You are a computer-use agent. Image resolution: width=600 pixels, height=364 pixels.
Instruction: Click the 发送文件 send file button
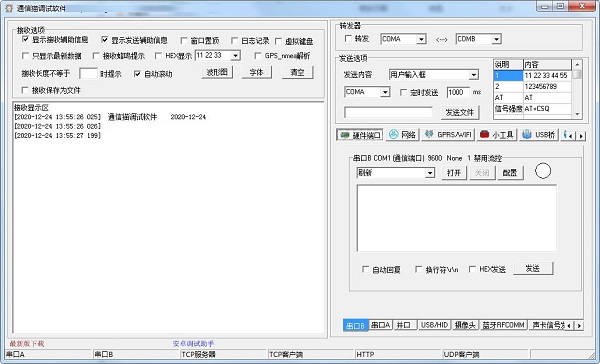coord(460,112)
